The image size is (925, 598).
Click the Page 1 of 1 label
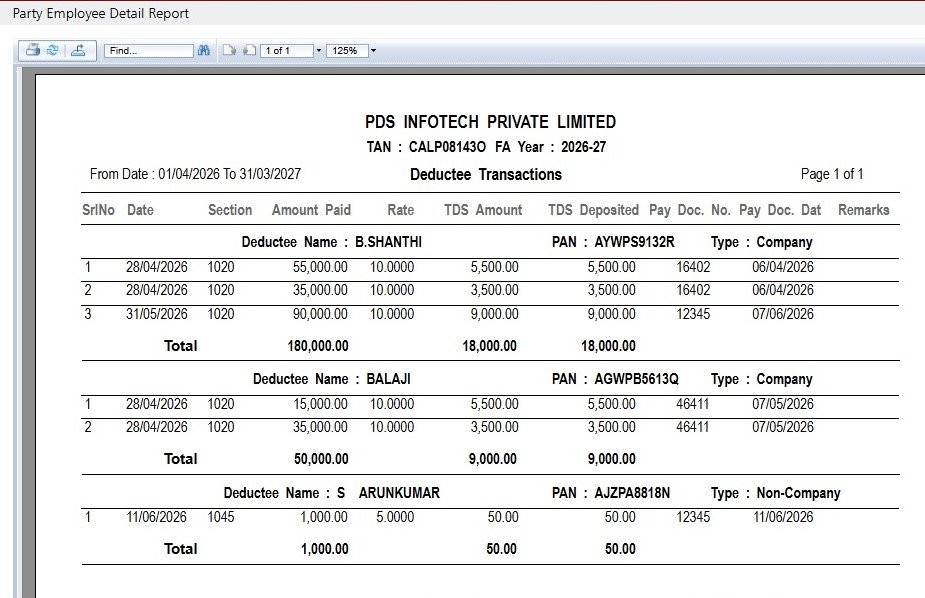832,174
